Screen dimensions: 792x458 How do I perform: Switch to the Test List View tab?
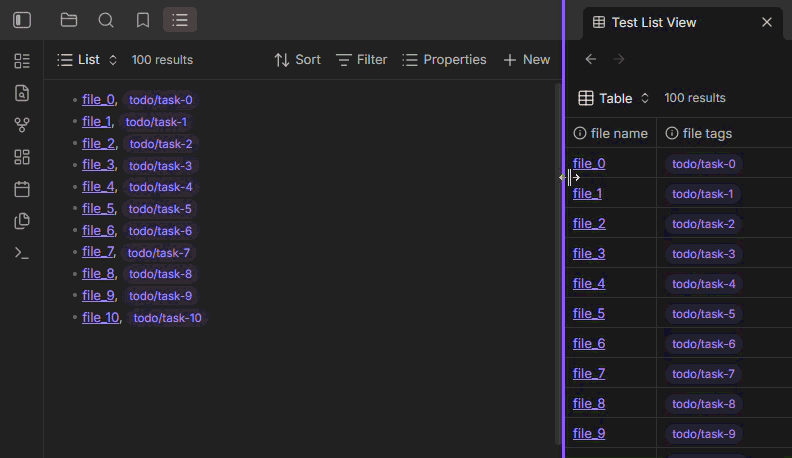(x=654, y=22)
